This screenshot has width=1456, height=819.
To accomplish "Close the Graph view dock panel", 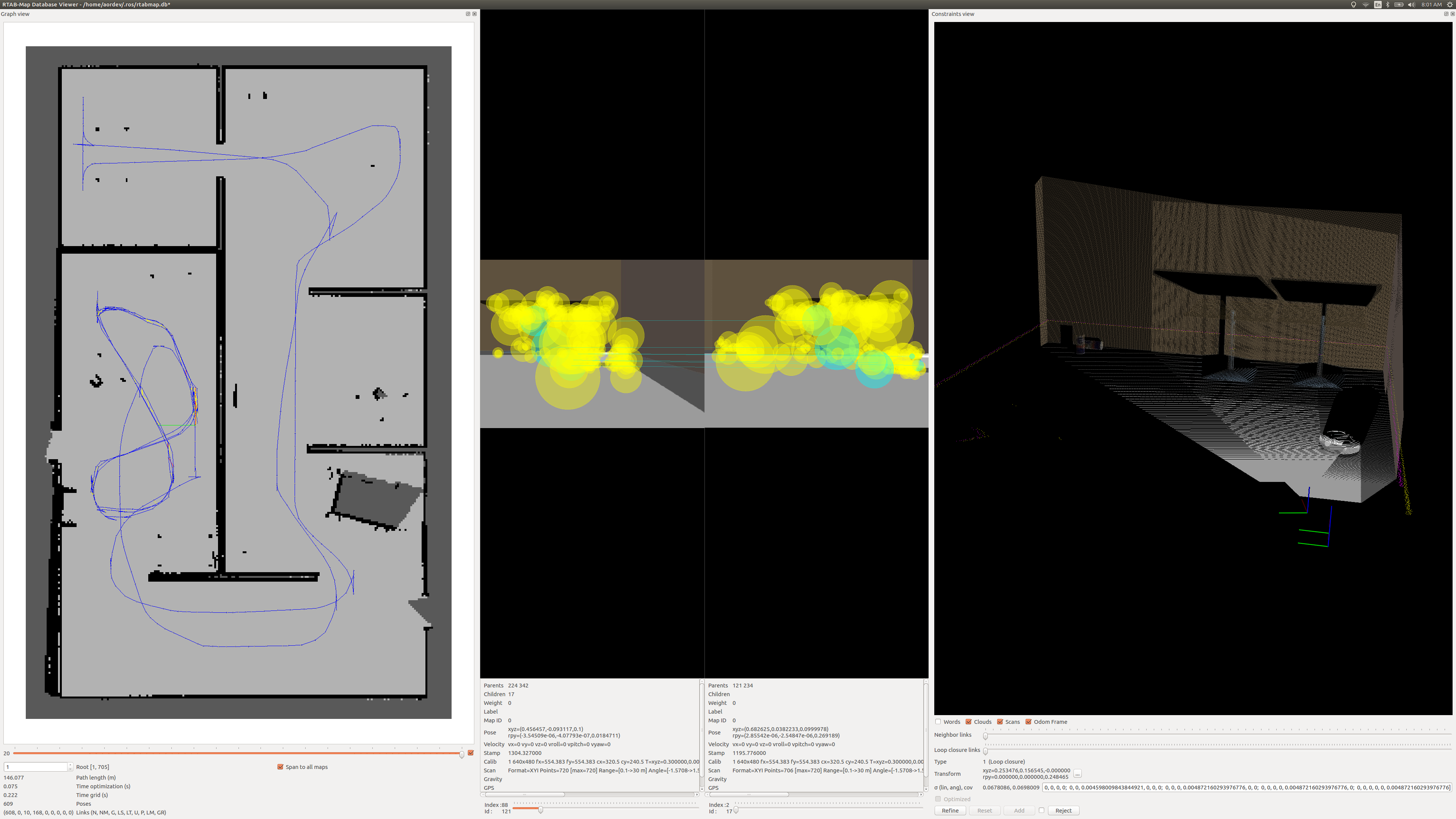I will click(x=474, y=14).
